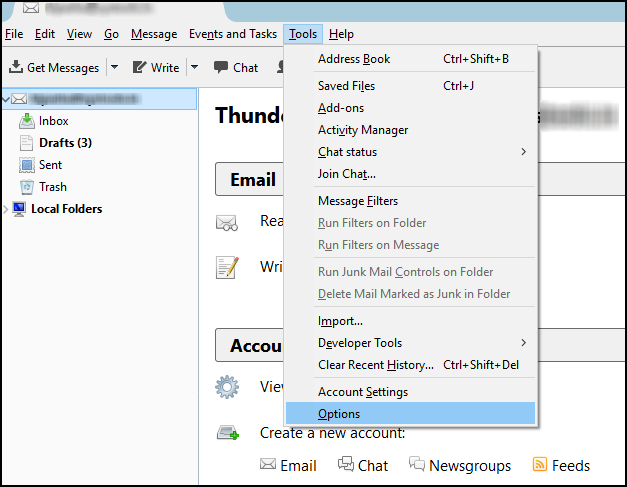Click the Drafts folder icon
The height and width of the screenshot is (487, 627).
(26, 143)
